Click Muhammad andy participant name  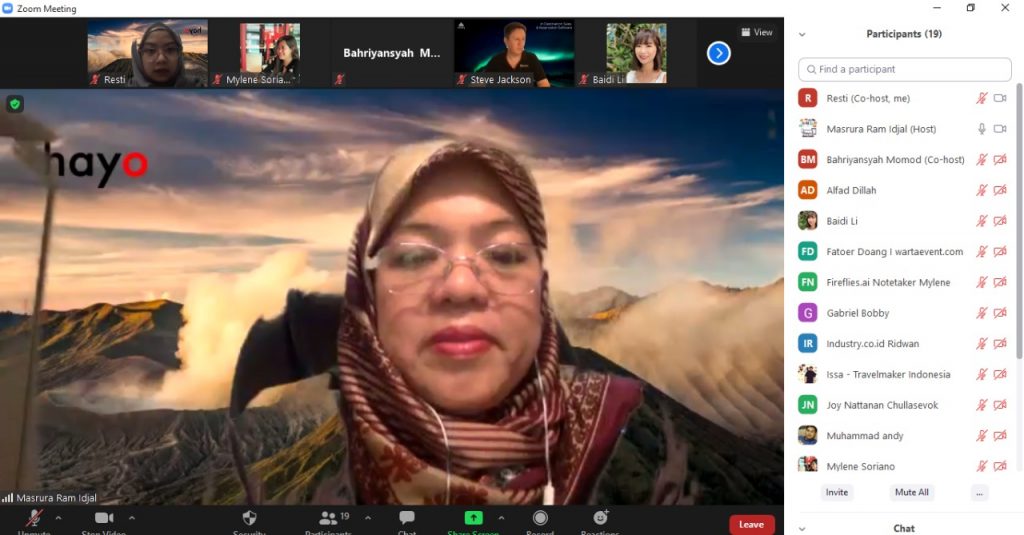coord(865,436)
